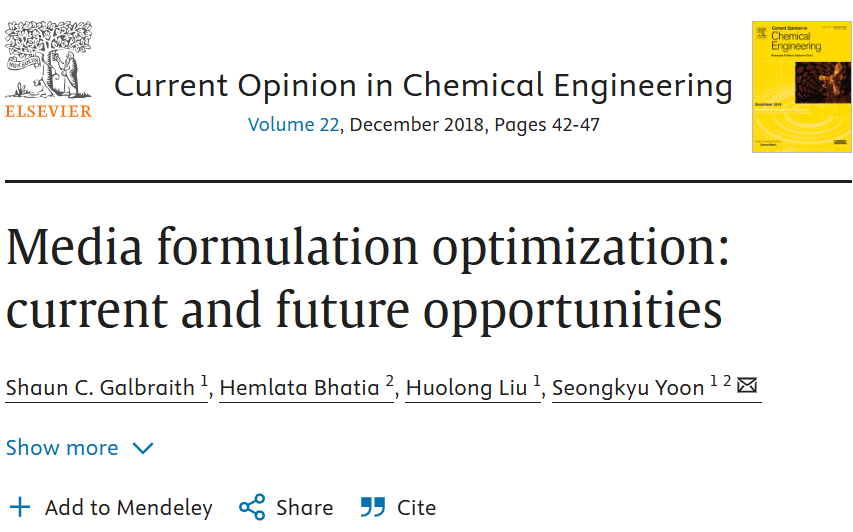Click the quotation marks cite icon
The width and height of the screenshot is (853, 532).
click(x=373, y=506)
